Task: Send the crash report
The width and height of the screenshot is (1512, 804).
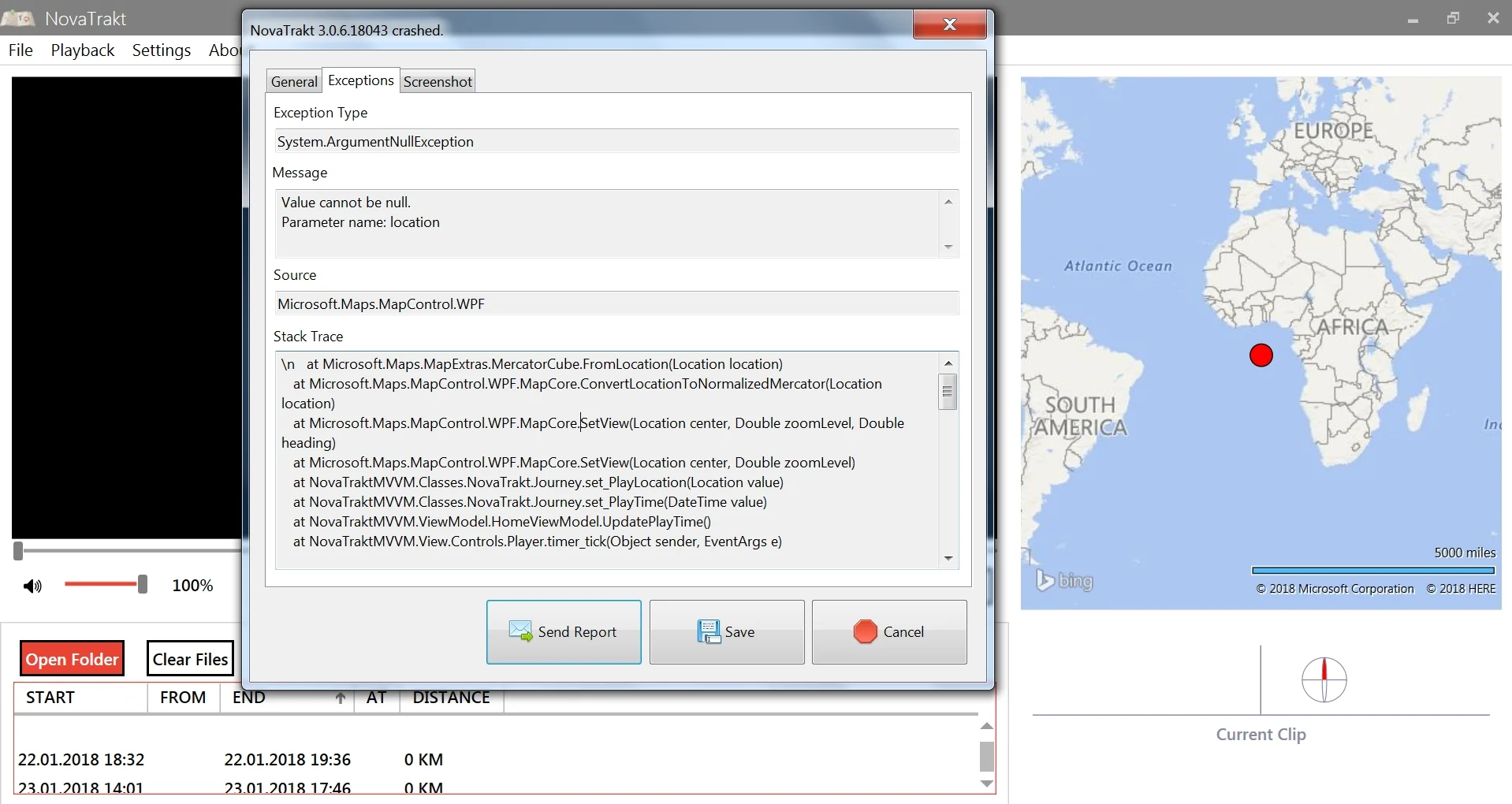Action: (564, 632)
